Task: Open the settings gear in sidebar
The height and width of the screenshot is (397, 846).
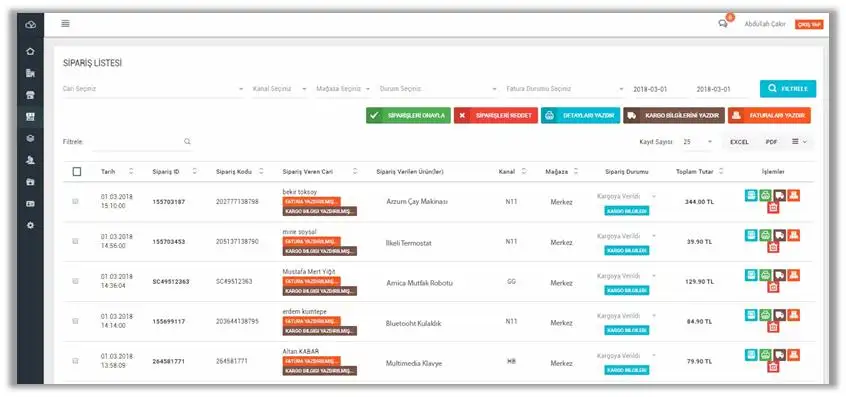Action: (30, 225)
